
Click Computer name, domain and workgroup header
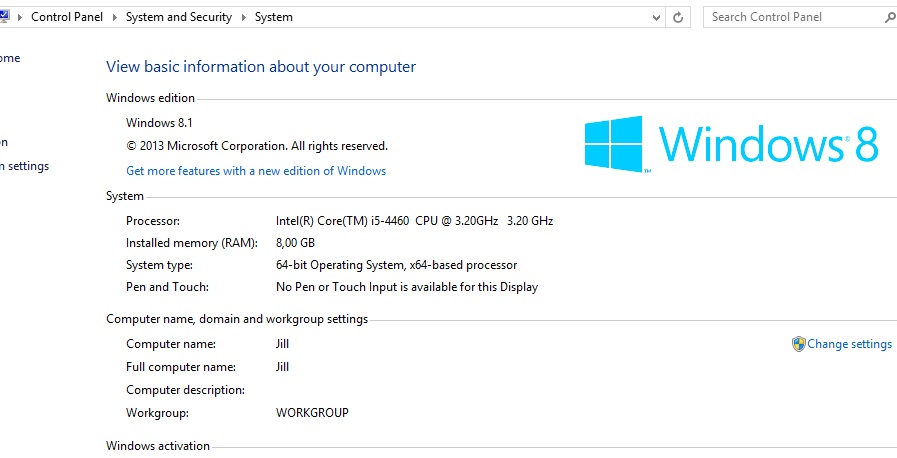[x=237, y=319]
